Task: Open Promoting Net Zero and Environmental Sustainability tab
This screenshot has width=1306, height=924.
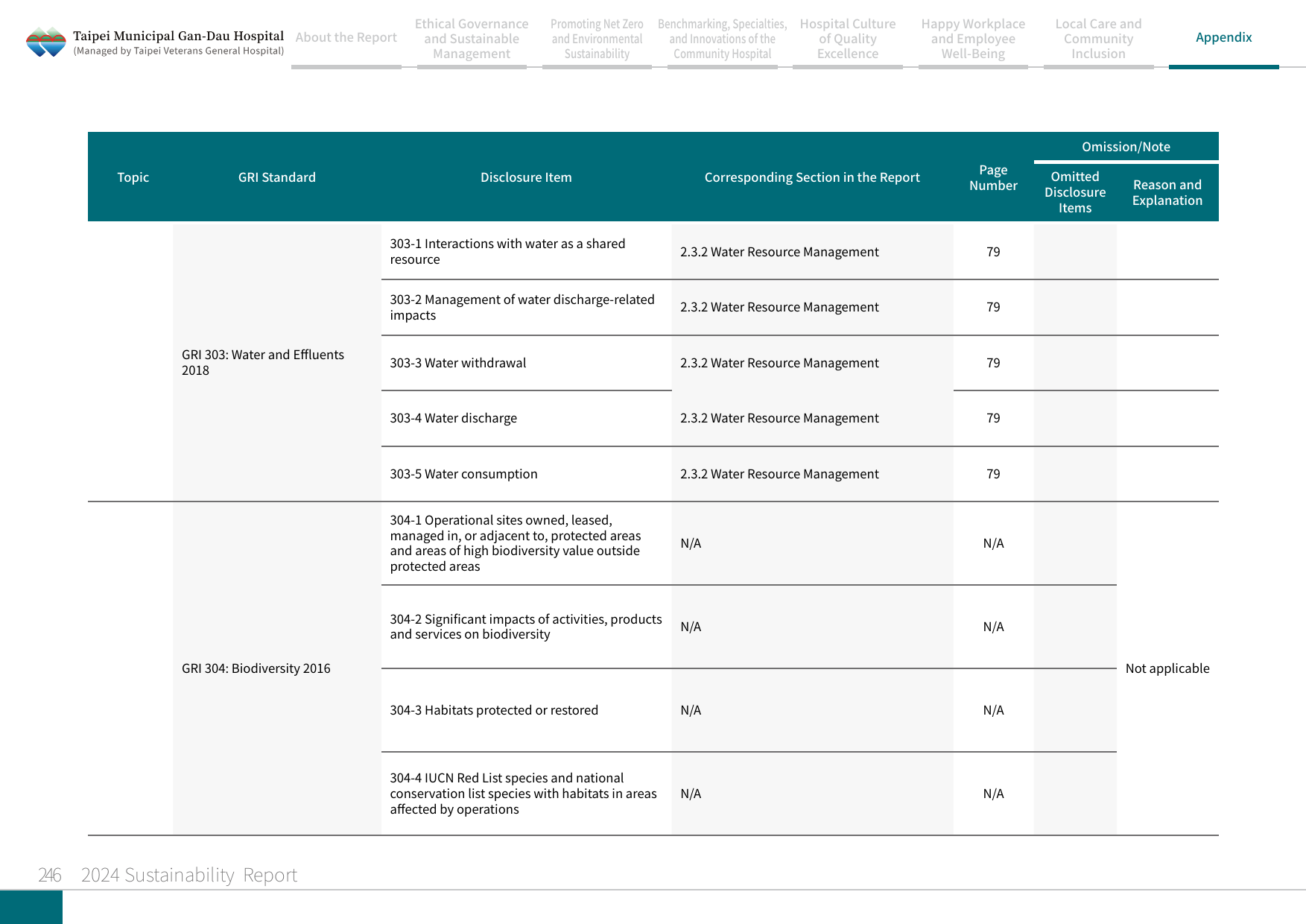Action: point(597,39)
